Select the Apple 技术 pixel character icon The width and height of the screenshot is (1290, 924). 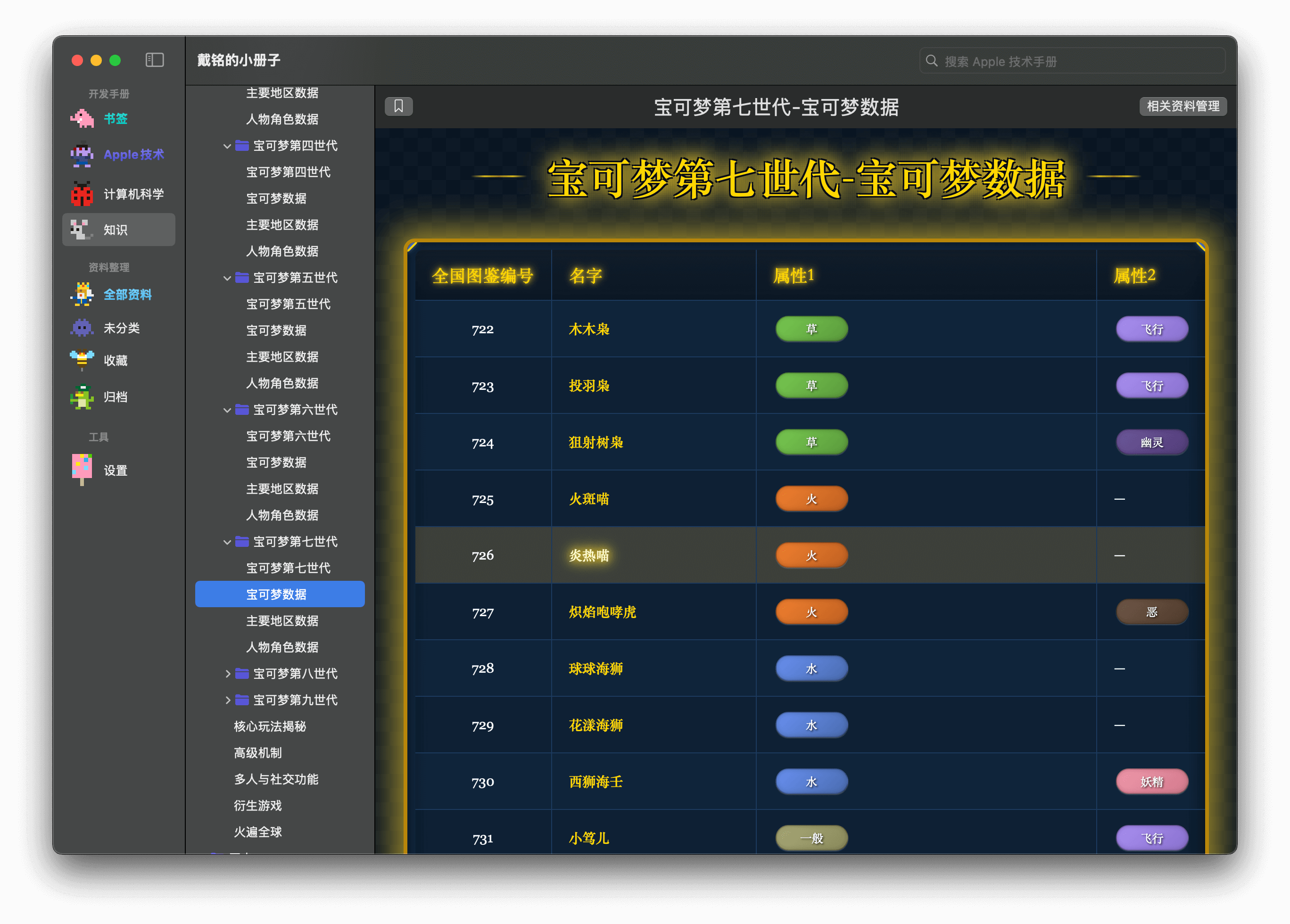(82, 154)
